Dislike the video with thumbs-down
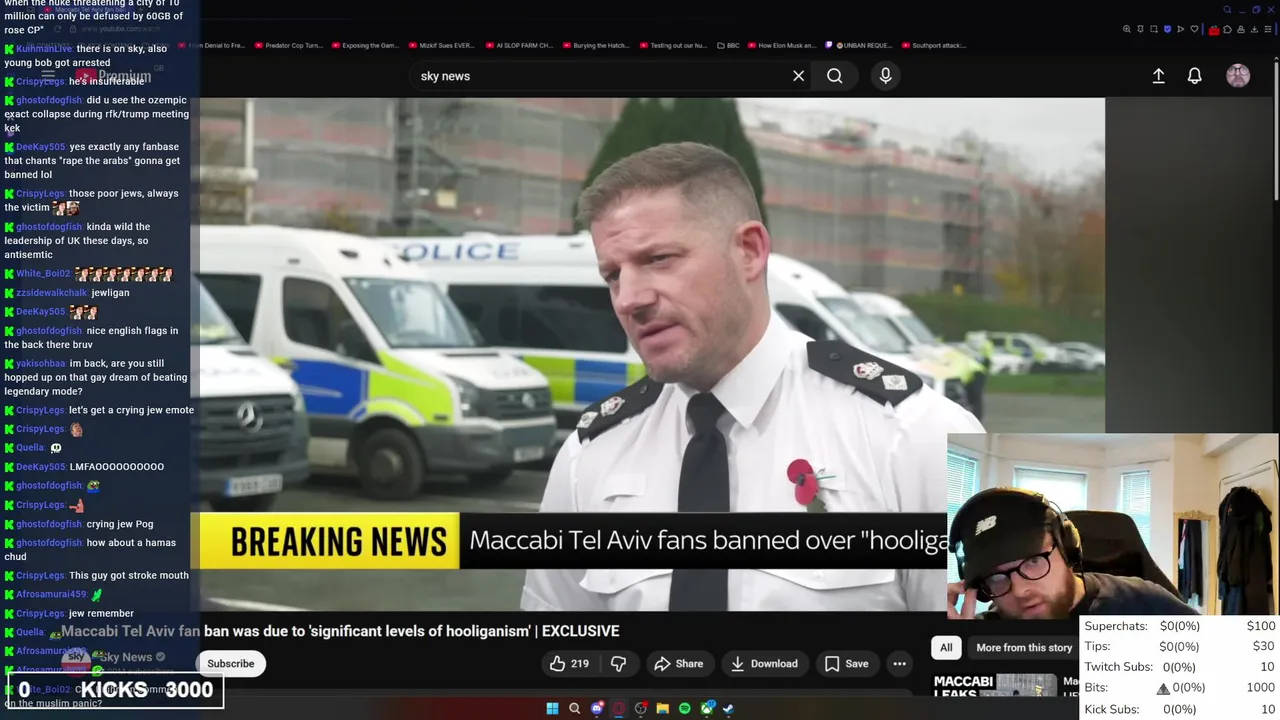 [x=618, y=664]
